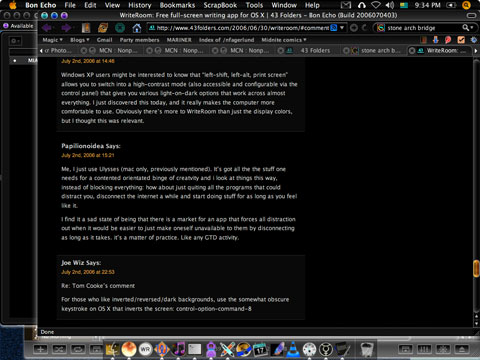Expand the Magic bookmarks folder
This screenshot has width=480, height=360.
52,40
